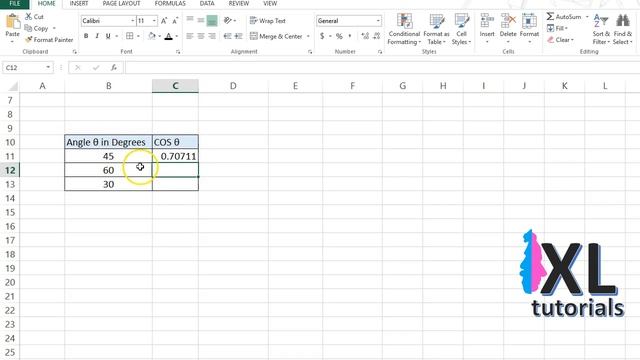Click cell with value 60
The height and width of the screenshot is (360, 640).
[108, 170]
